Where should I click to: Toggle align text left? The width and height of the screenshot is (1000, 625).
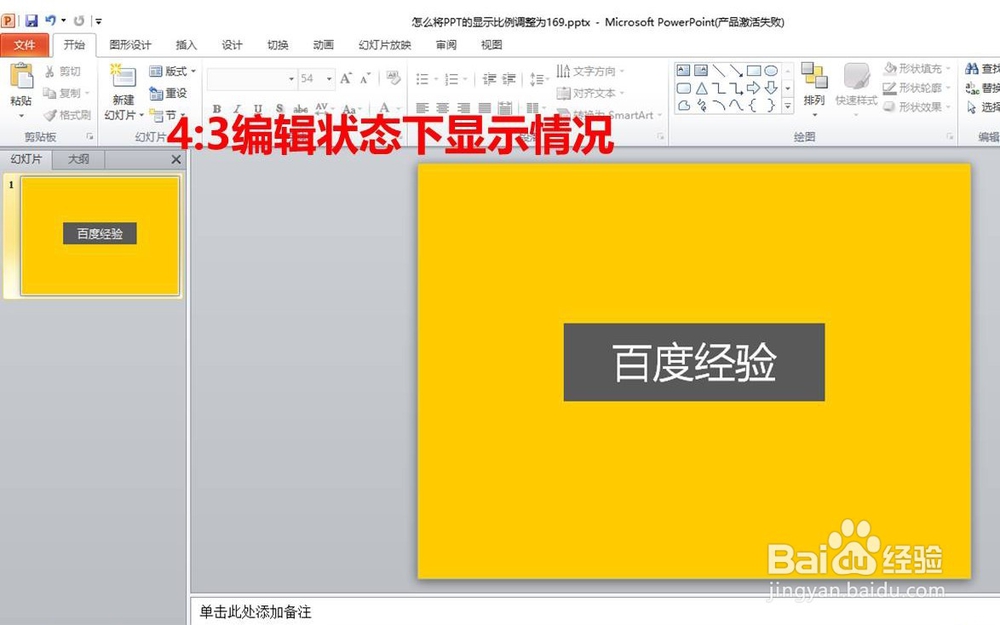[422, 108]
